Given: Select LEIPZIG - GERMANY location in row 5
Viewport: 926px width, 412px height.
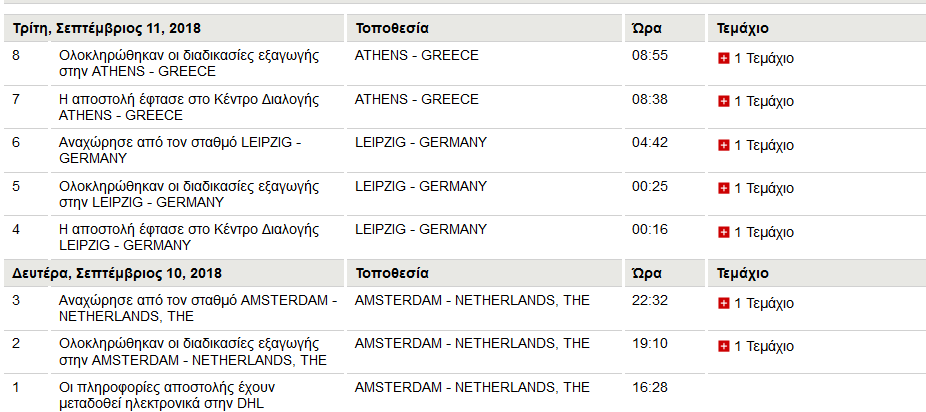Looking at the screenshot, I should tap(420, 186).
